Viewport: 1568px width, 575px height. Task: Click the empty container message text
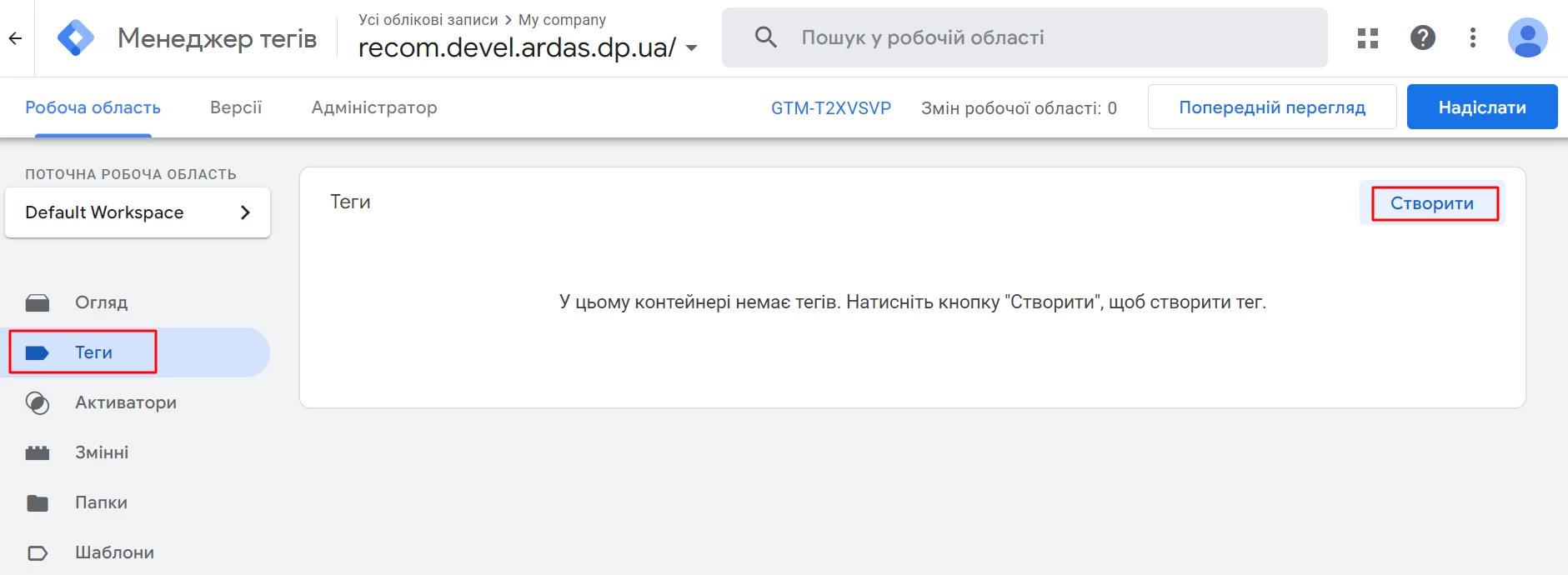click(x=913, y=302)
